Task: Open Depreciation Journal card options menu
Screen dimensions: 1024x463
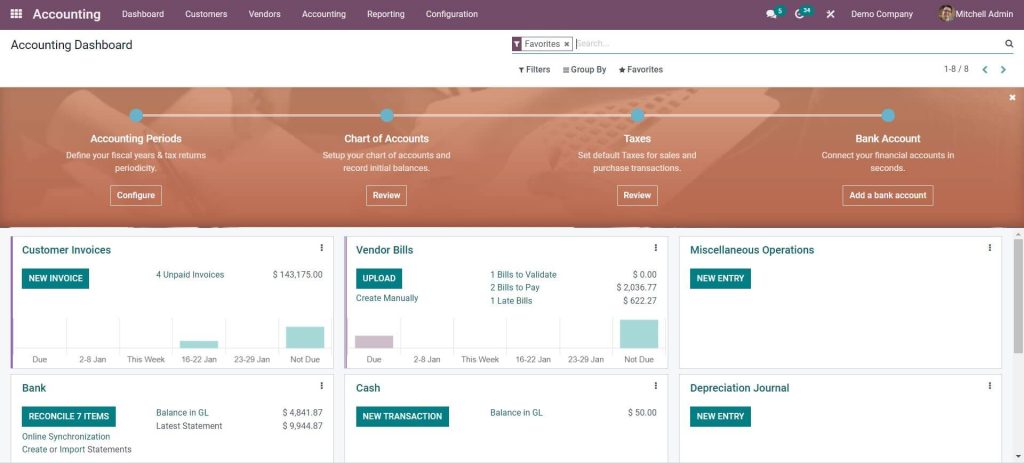Action: click(989, 386)
